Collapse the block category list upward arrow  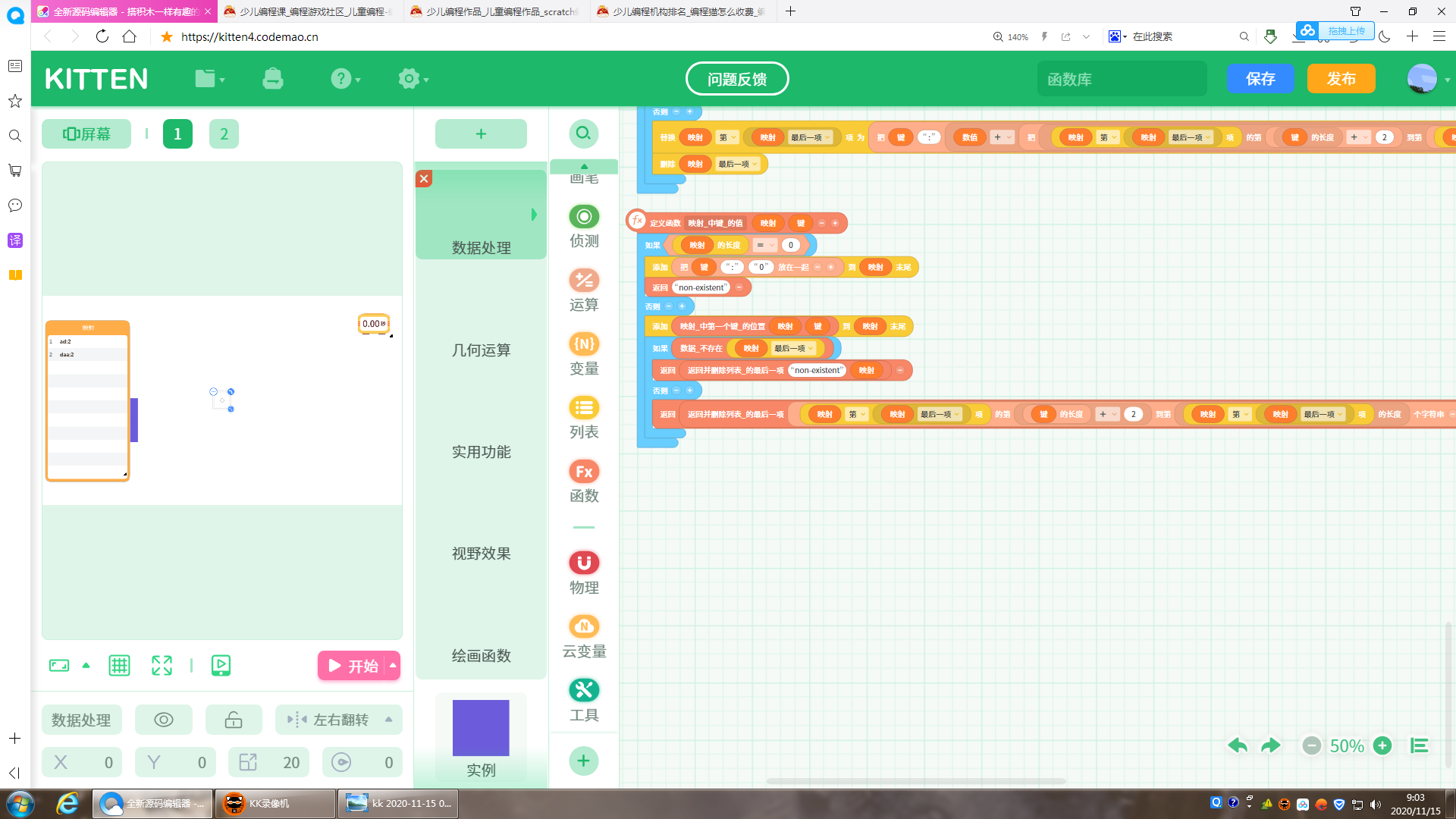pos(584,166)
